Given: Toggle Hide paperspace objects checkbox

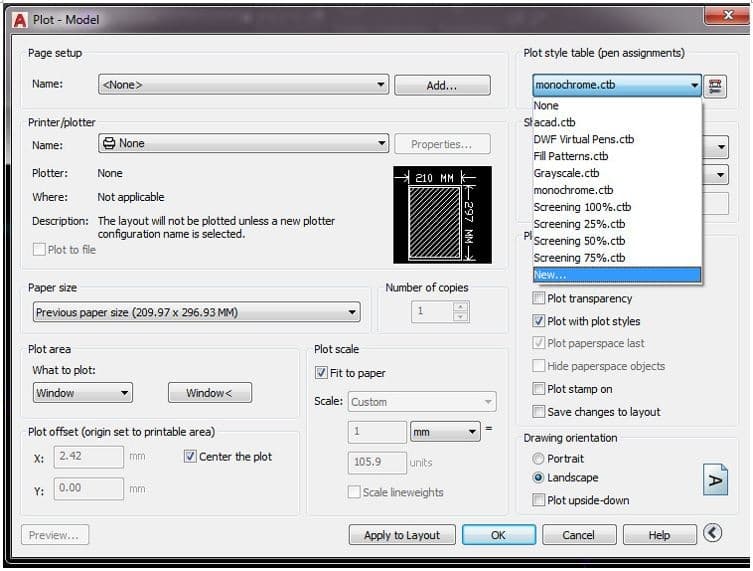Looking at the screenshot, I should (539, 366).
